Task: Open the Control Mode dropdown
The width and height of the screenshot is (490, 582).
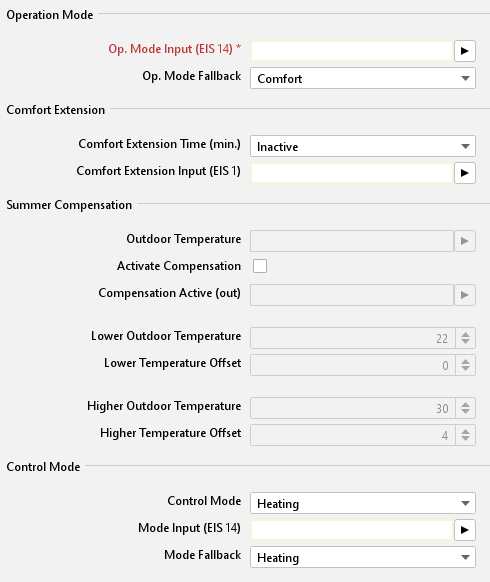Action: (363, 503)
